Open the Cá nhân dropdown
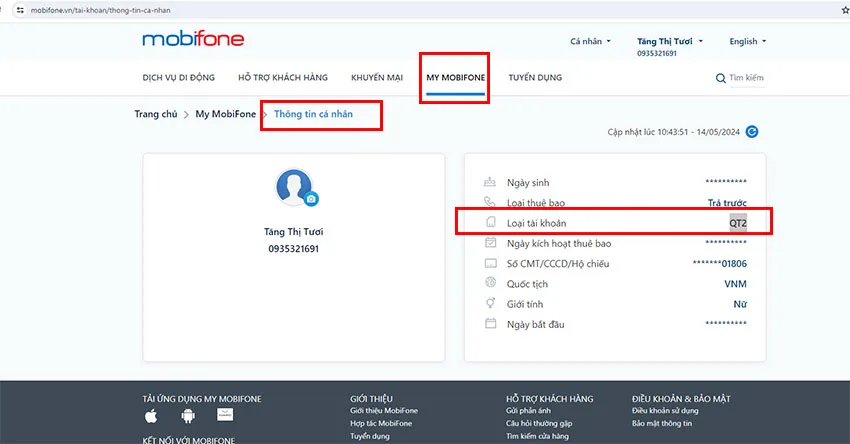Viewport: 850px width, 444px height. 590,41
